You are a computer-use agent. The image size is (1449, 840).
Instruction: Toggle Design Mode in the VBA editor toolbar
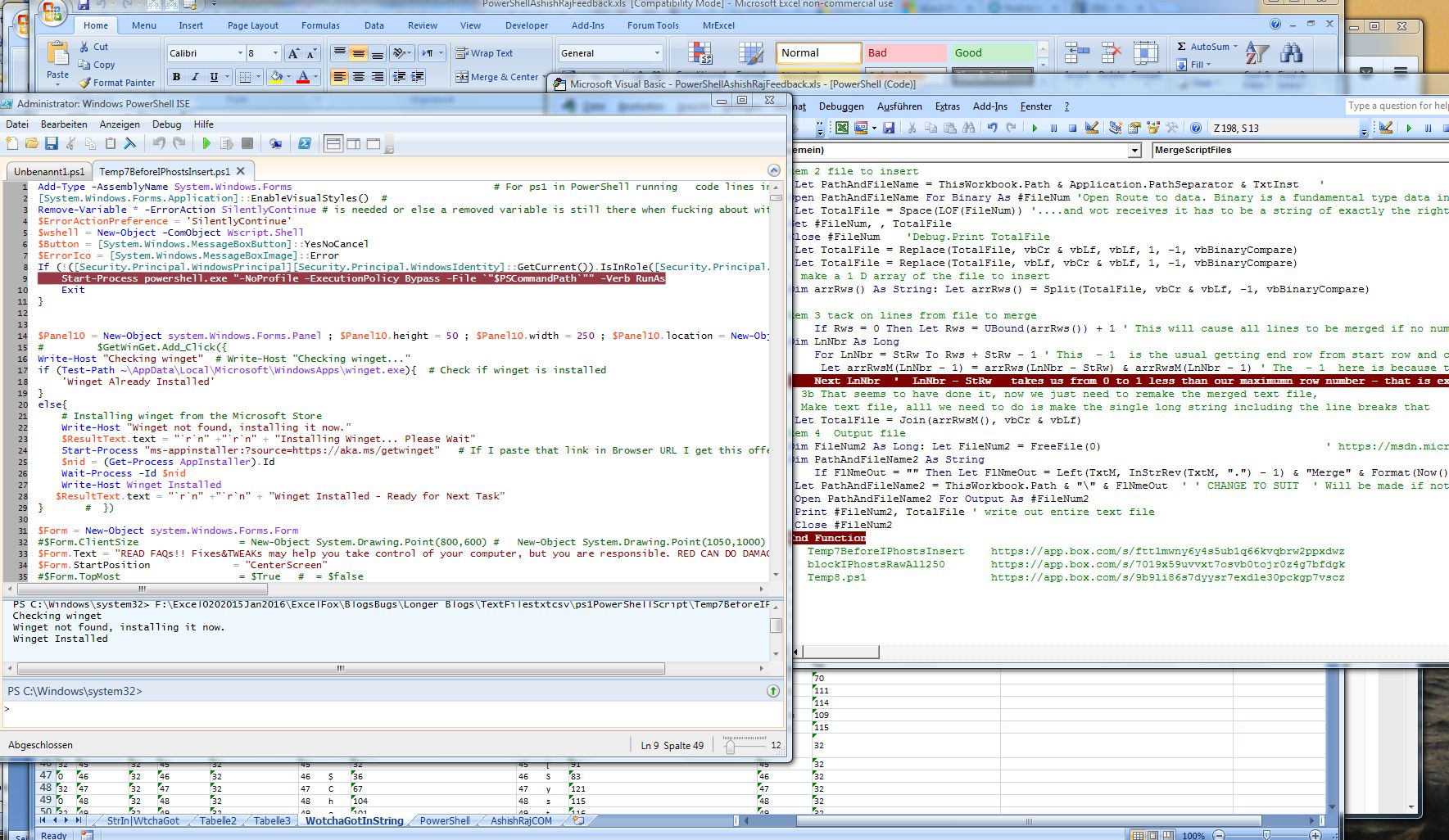point(1092,128)
